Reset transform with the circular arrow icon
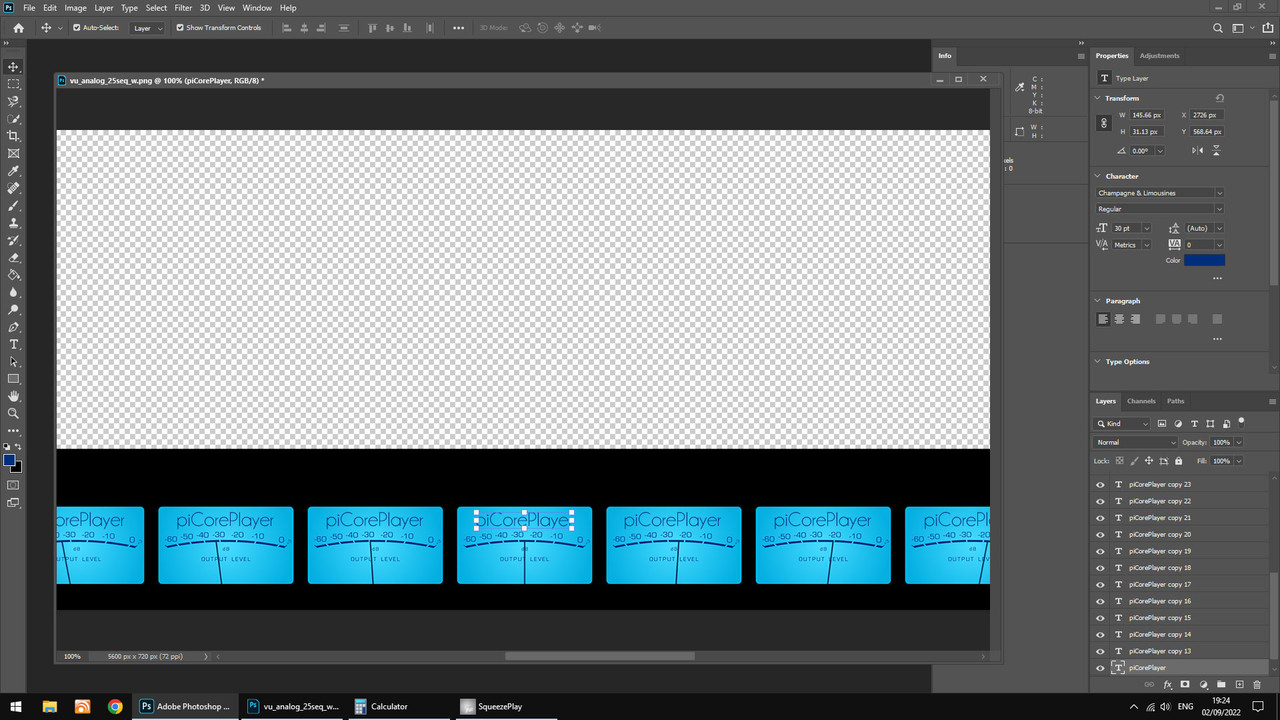1280x720 pixels. click(x=1219, y=98)
